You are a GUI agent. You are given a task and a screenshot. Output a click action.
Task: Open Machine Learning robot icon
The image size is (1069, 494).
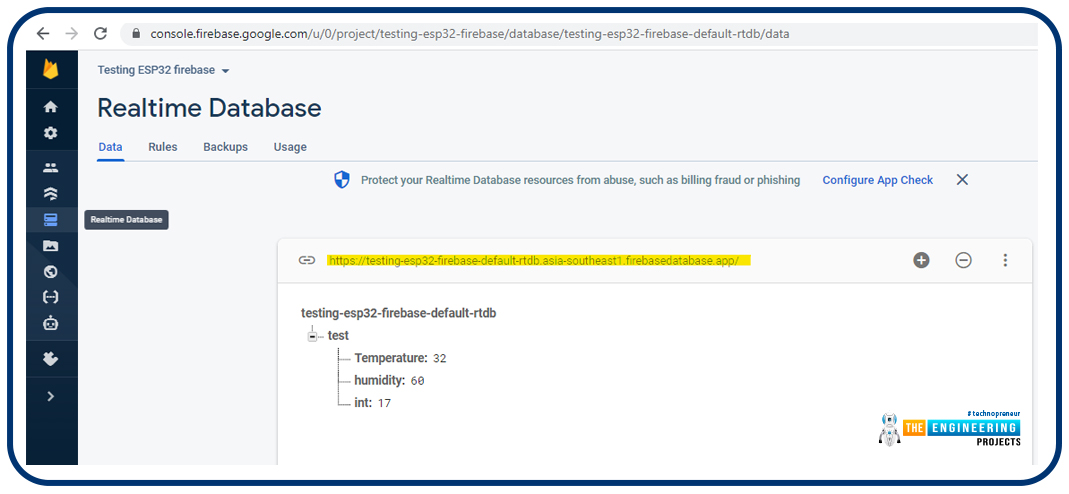[x=51, y=323]
